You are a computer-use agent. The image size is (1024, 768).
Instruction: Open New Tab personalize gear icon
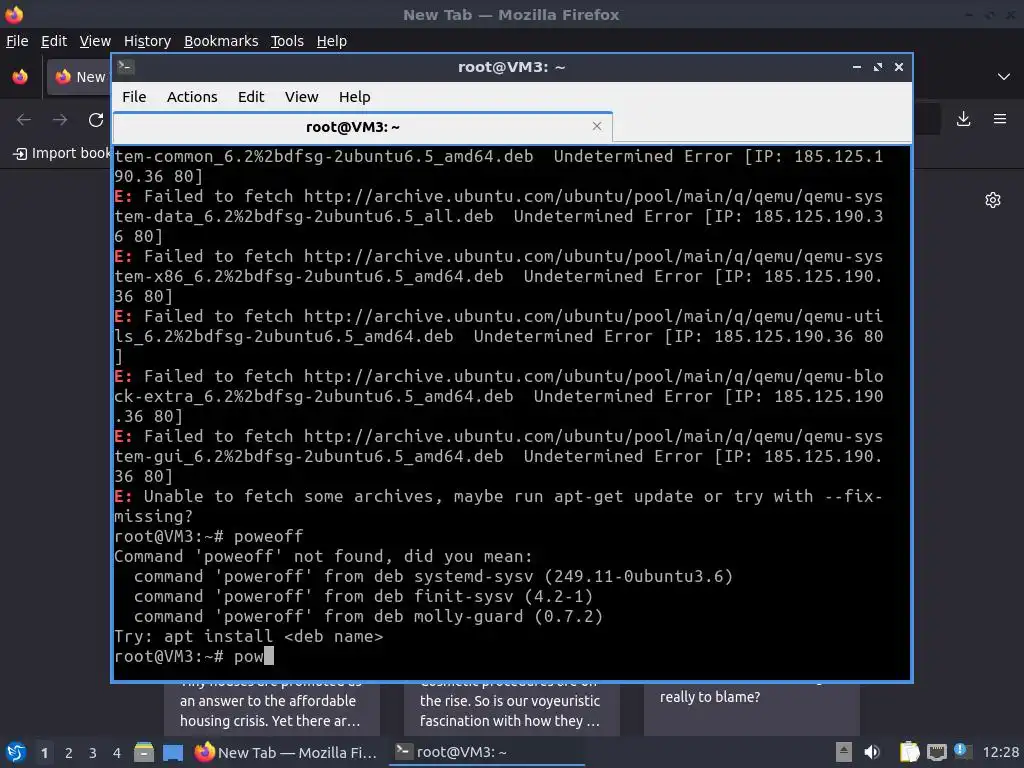pos(993,200)
